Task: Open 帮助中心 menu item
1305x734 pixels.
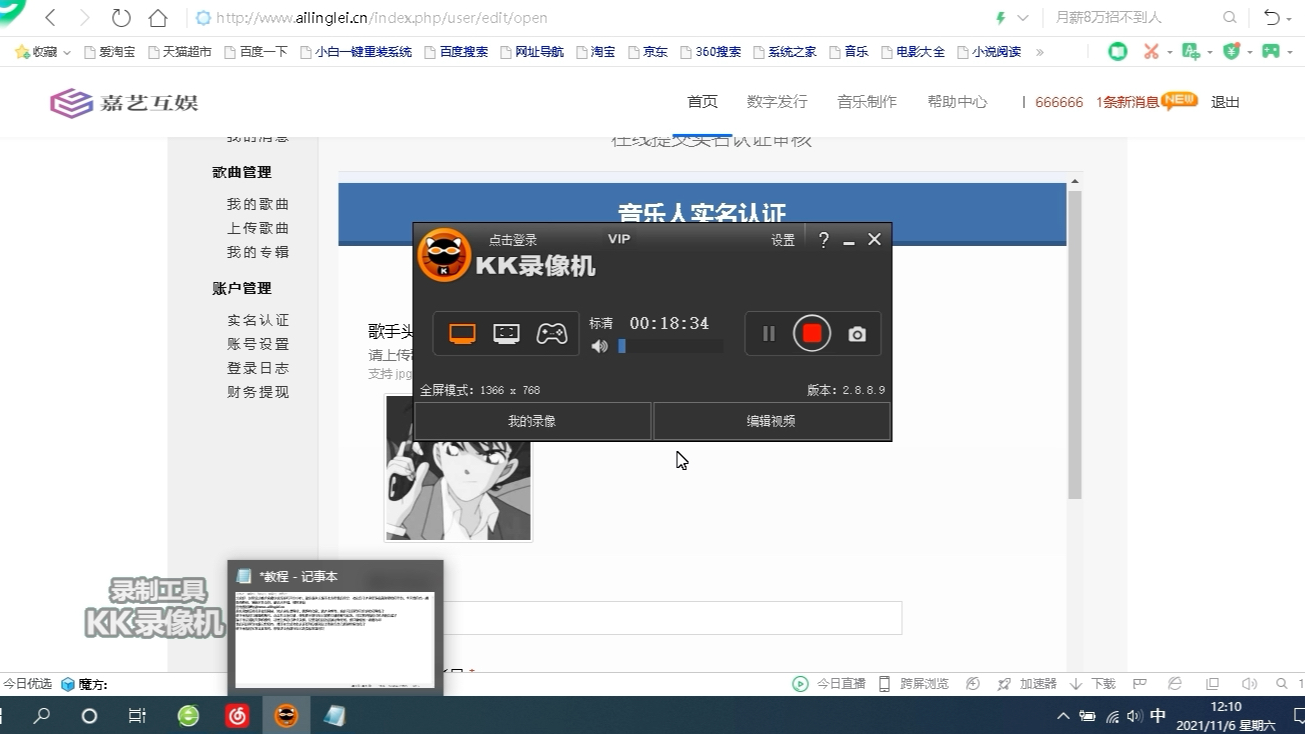Action: [957, 102]
